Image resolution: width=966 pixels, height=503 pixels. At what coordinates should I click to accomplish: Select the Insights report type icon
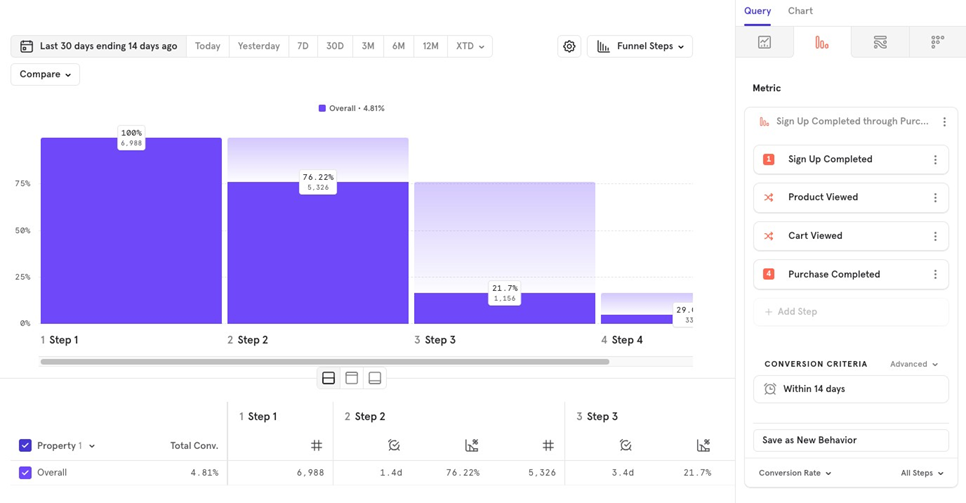(x=764, y=42)
